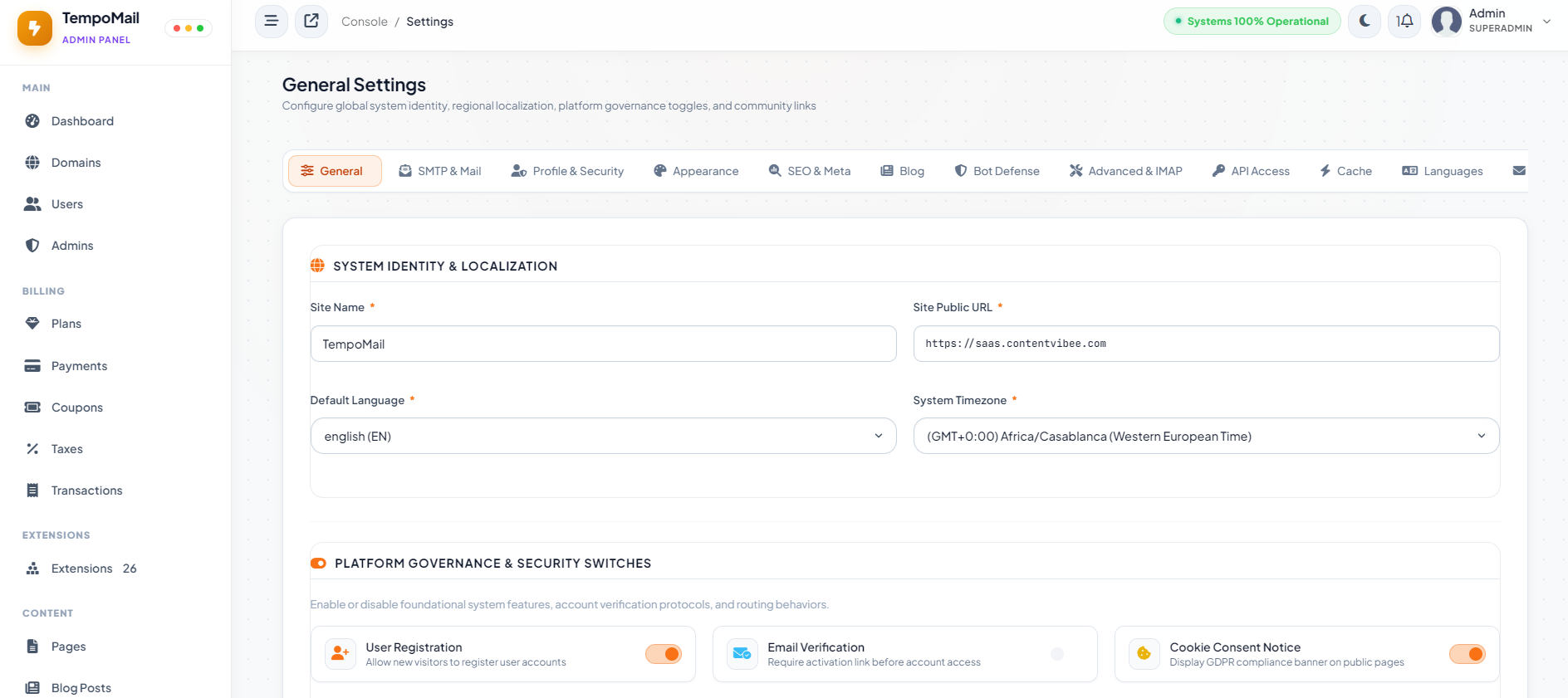The height and width of the screenshot is (698, 1568).
Task: Open the Default Language dropdown
Action: coord(604,436)
